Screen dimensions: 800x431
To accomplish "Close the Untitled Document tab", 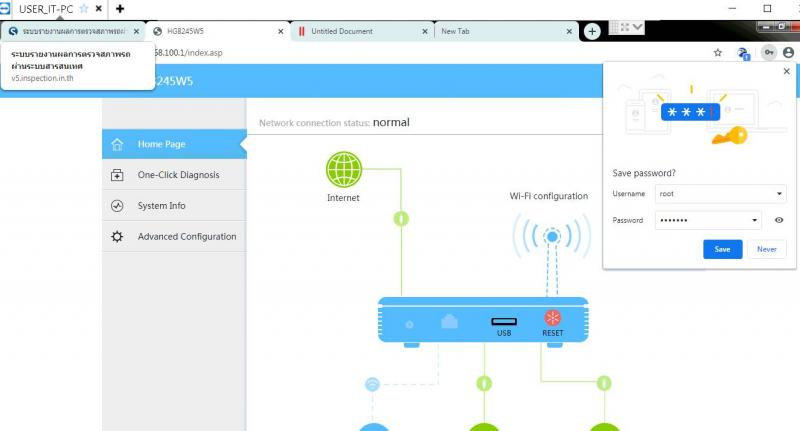I will click(425, 32).
